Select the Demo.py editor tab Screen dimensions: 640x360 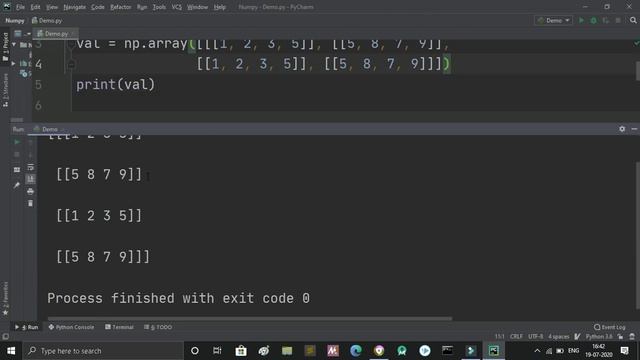(56, 33)
